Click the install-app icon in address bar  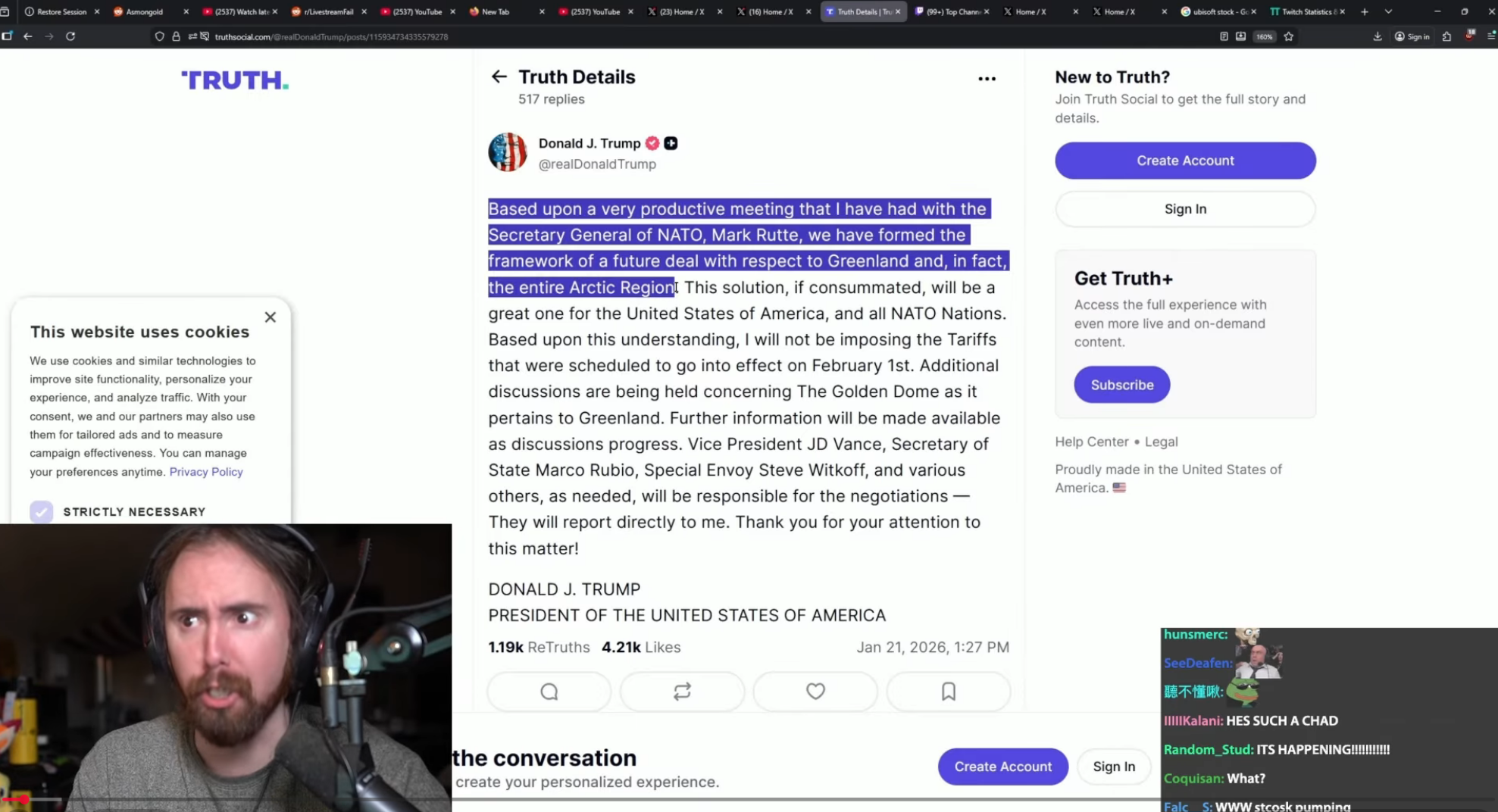tap(1240, 36)
